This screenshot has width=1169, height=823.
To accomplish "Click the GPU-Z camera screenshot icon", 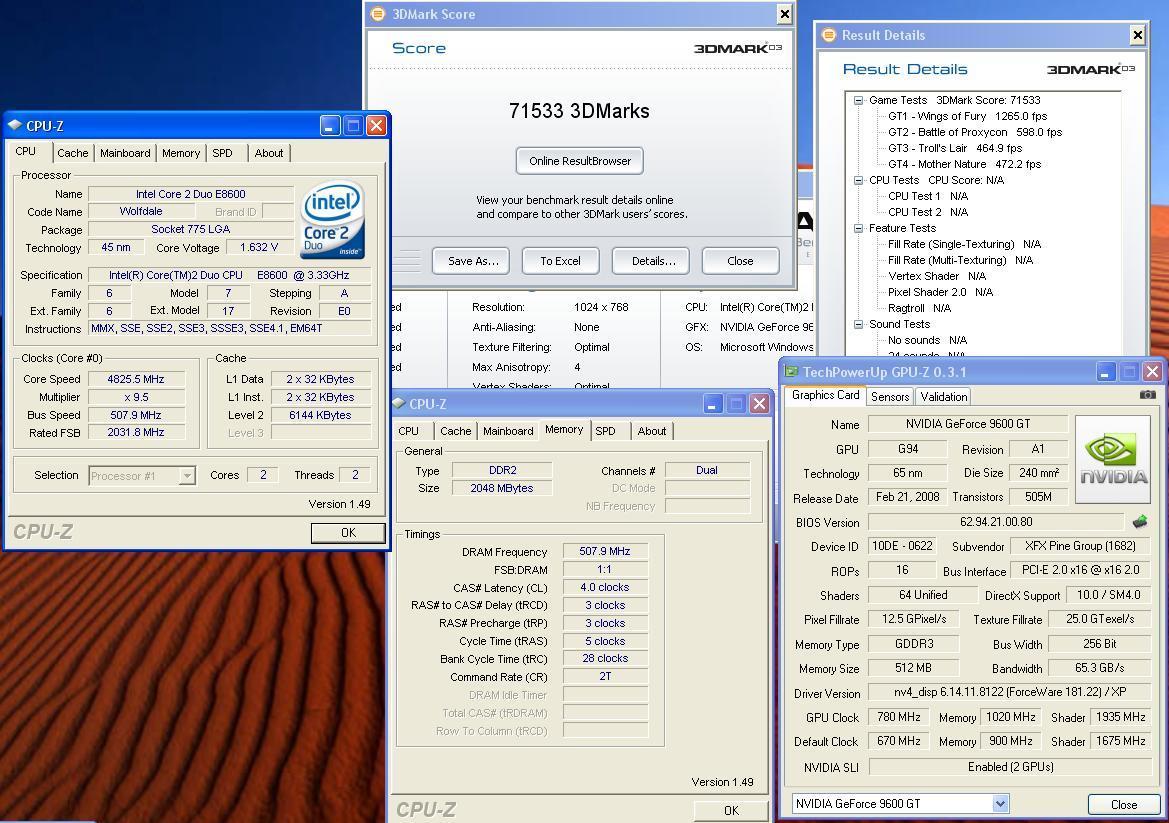I will tap(1147, 395).
